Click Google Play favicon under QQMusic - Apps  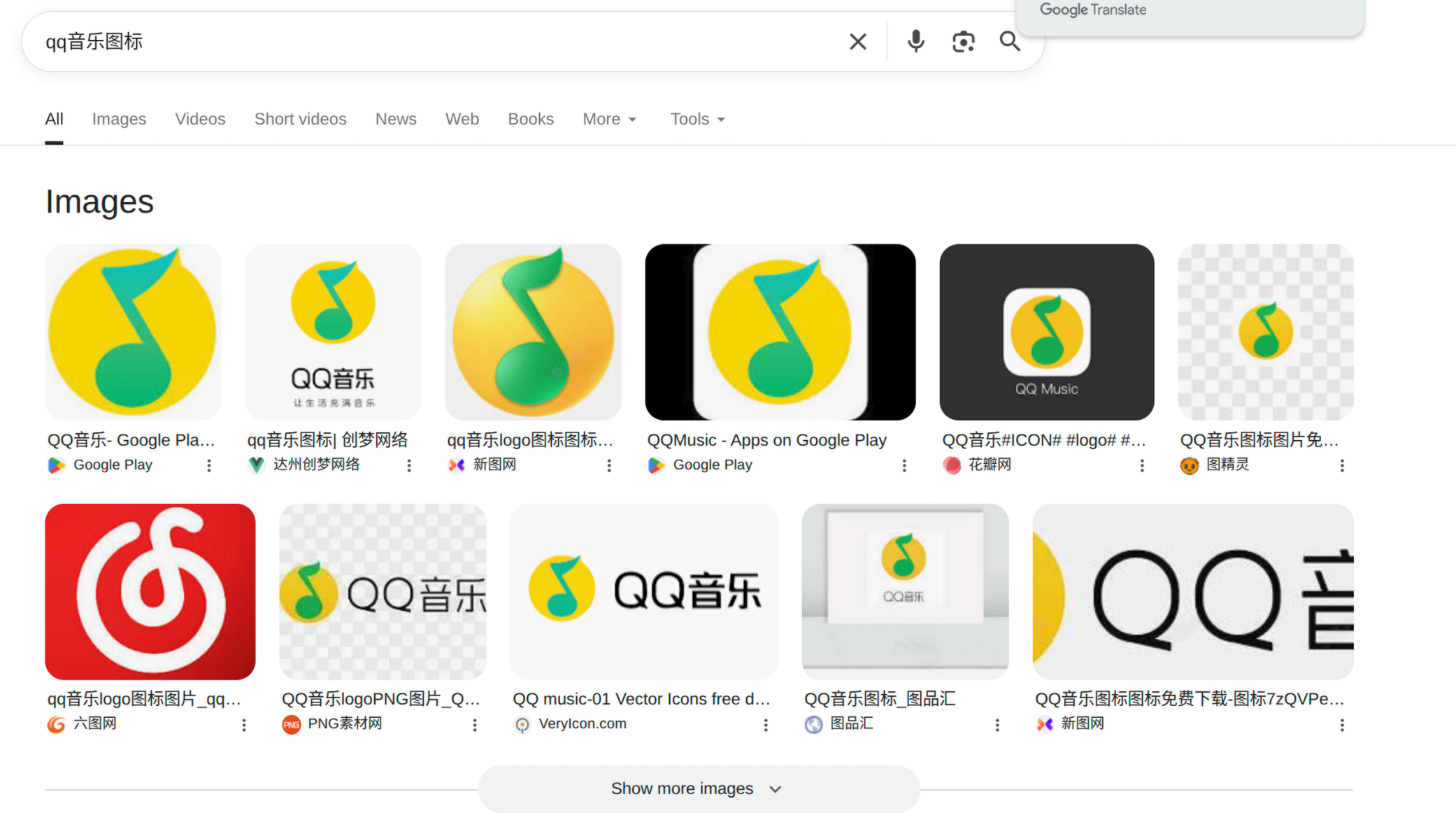tap(657, 465)
